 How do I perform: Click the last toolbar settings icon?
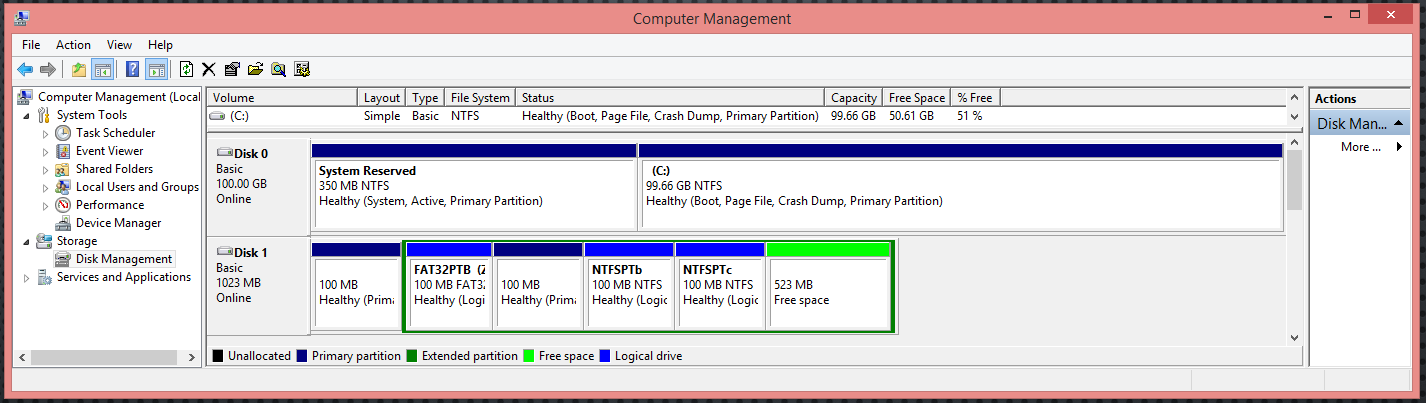(x=302, y=69)
